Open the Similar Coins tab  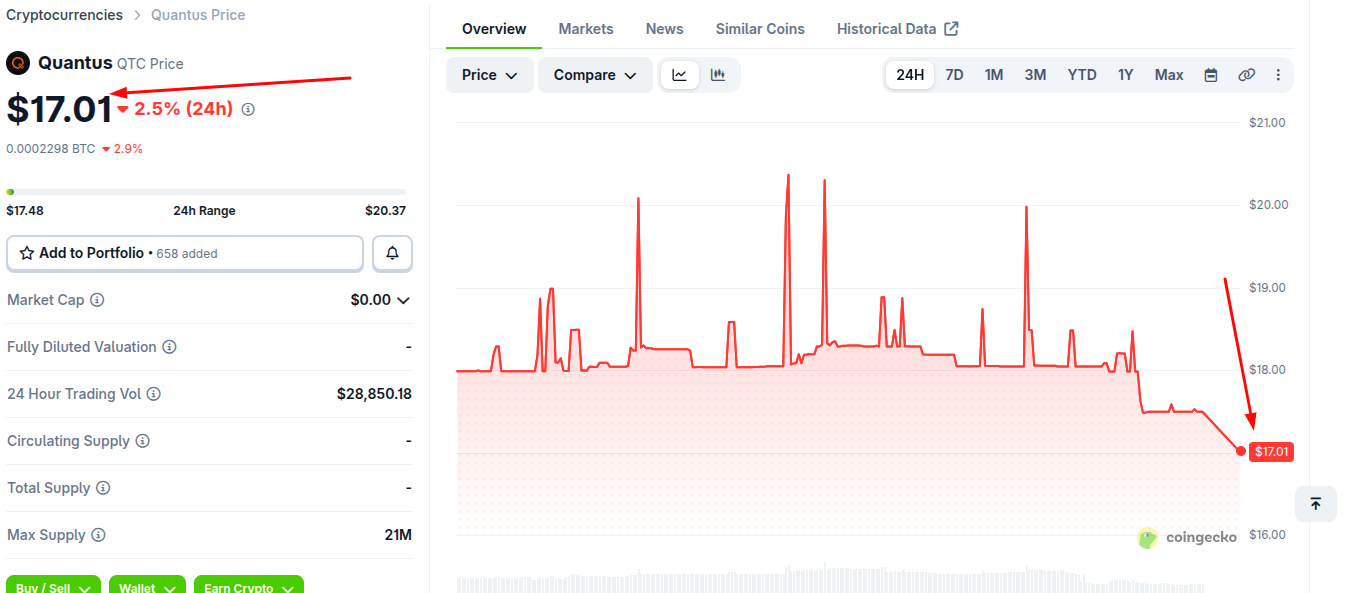(760, 29)
